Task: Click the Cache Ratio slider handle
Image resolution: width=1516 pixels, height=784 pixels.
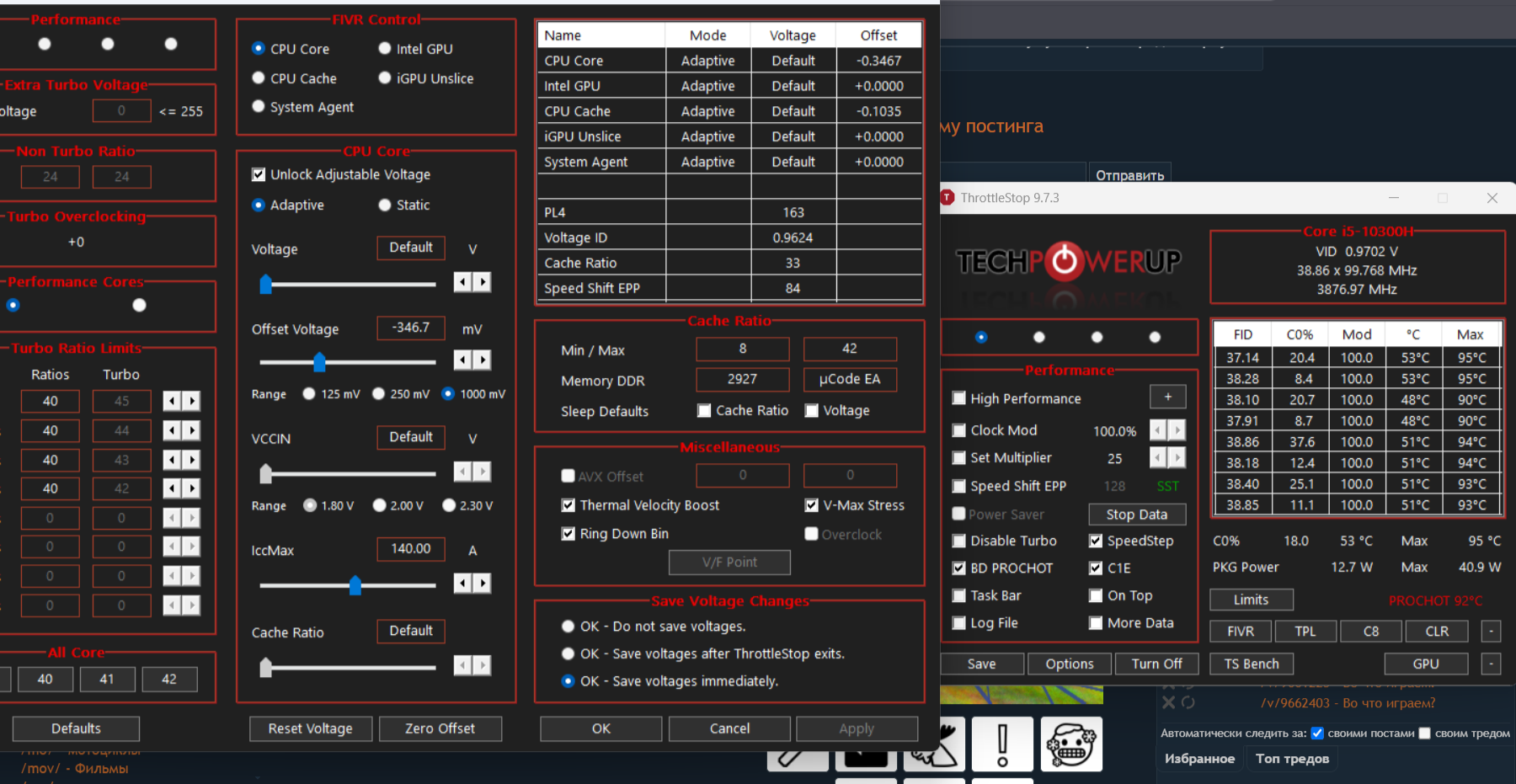Action: point(265,667)
